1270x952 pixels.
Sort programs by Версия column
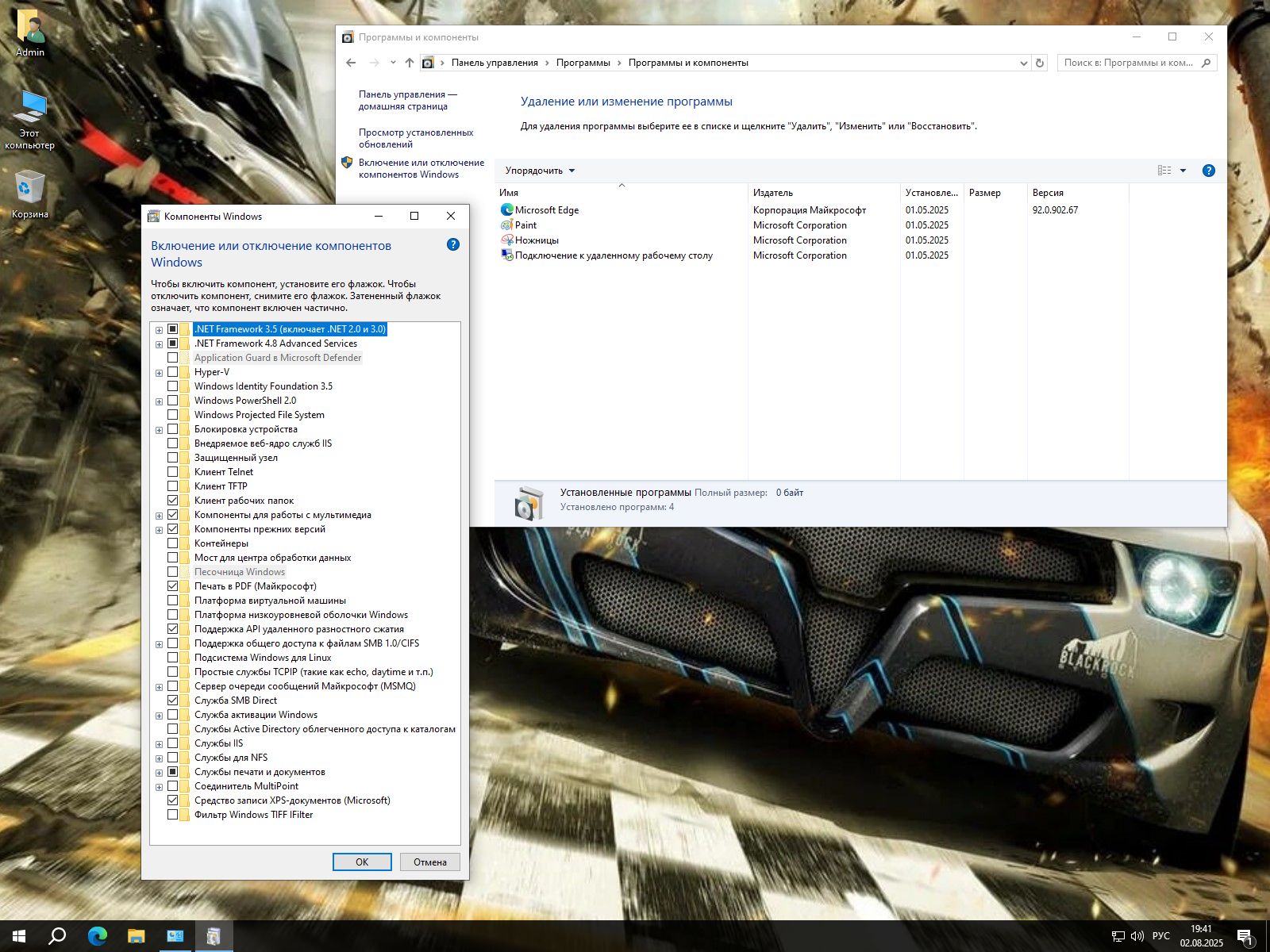pos(1078,193)
